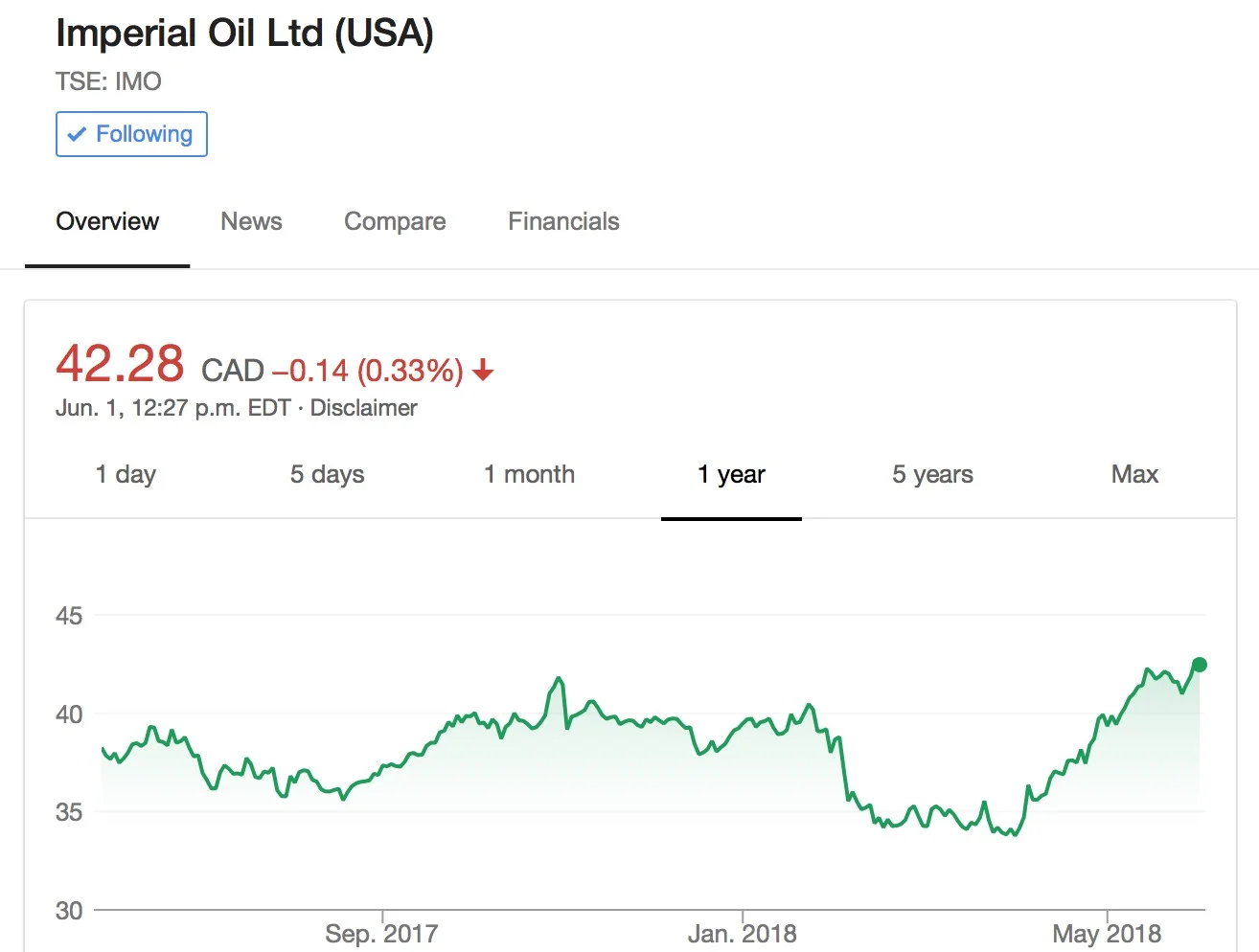Switch to the News tab
Image resolution: width=1259 pixels, height=952 pixels.
pyautogui.click(x=251, y=221)
